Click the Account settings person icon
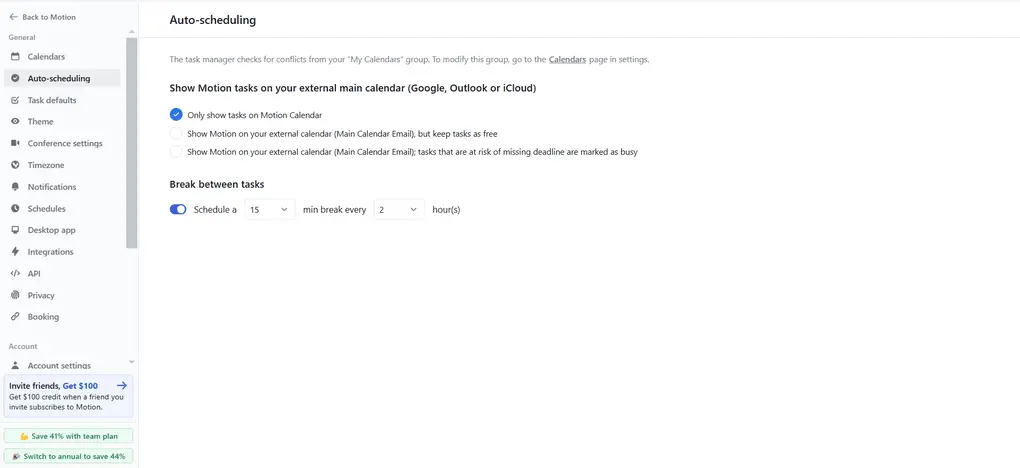 click(x=15, y=366)
